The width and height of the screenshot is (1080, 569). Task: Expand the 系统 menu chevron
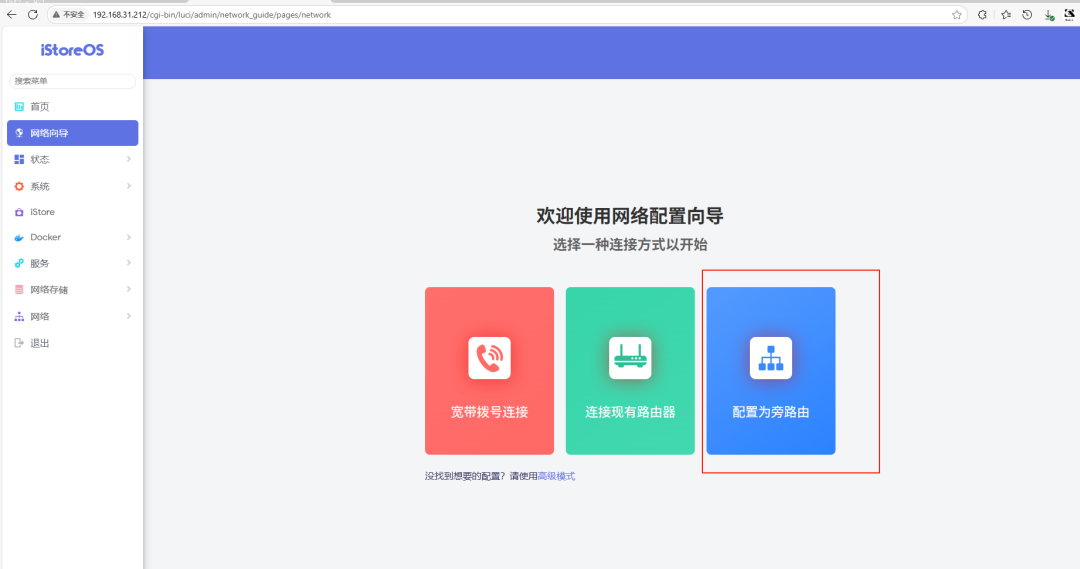[x=129, y=186]
